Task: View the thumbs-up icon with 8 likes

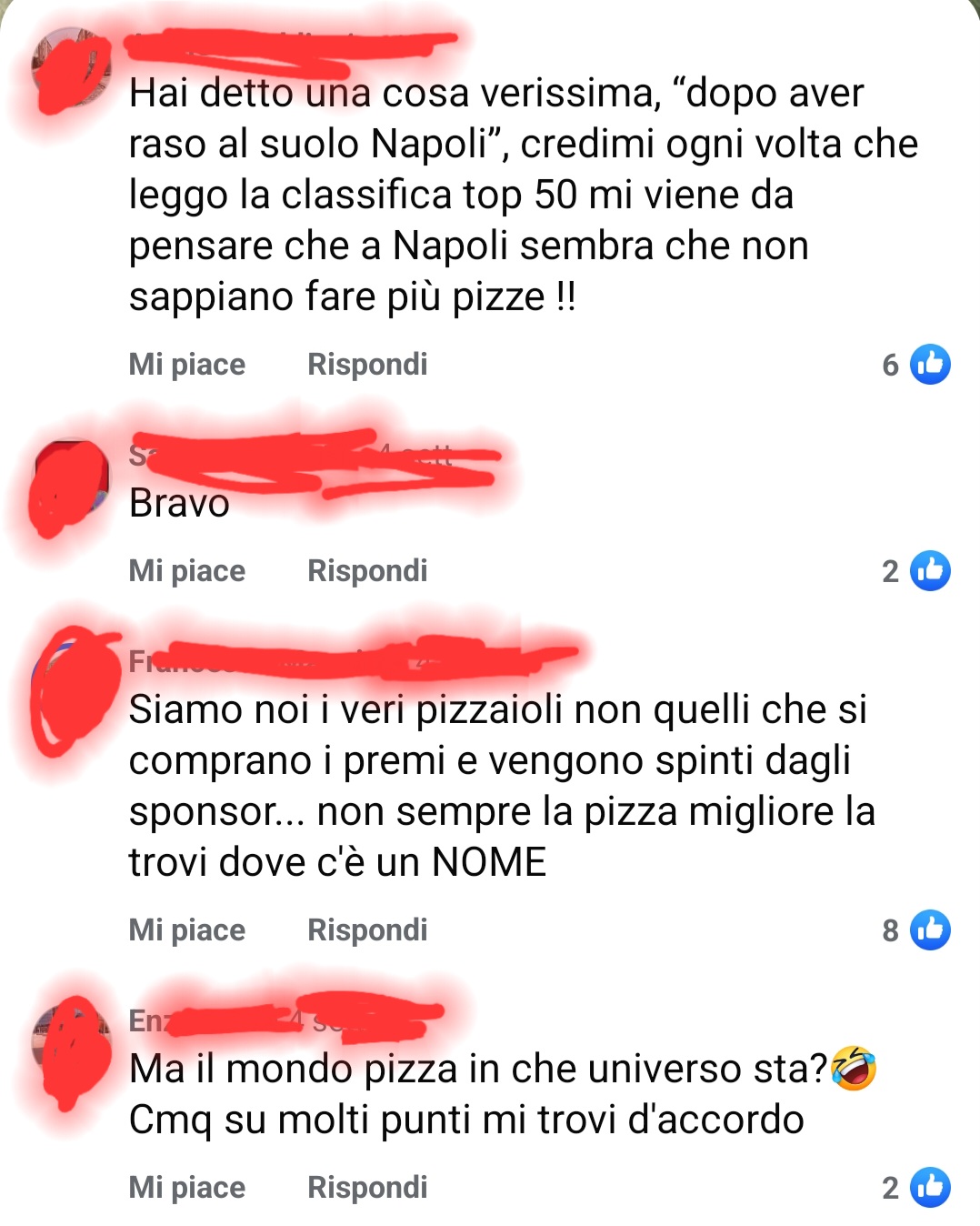Action: pos(931,930)
